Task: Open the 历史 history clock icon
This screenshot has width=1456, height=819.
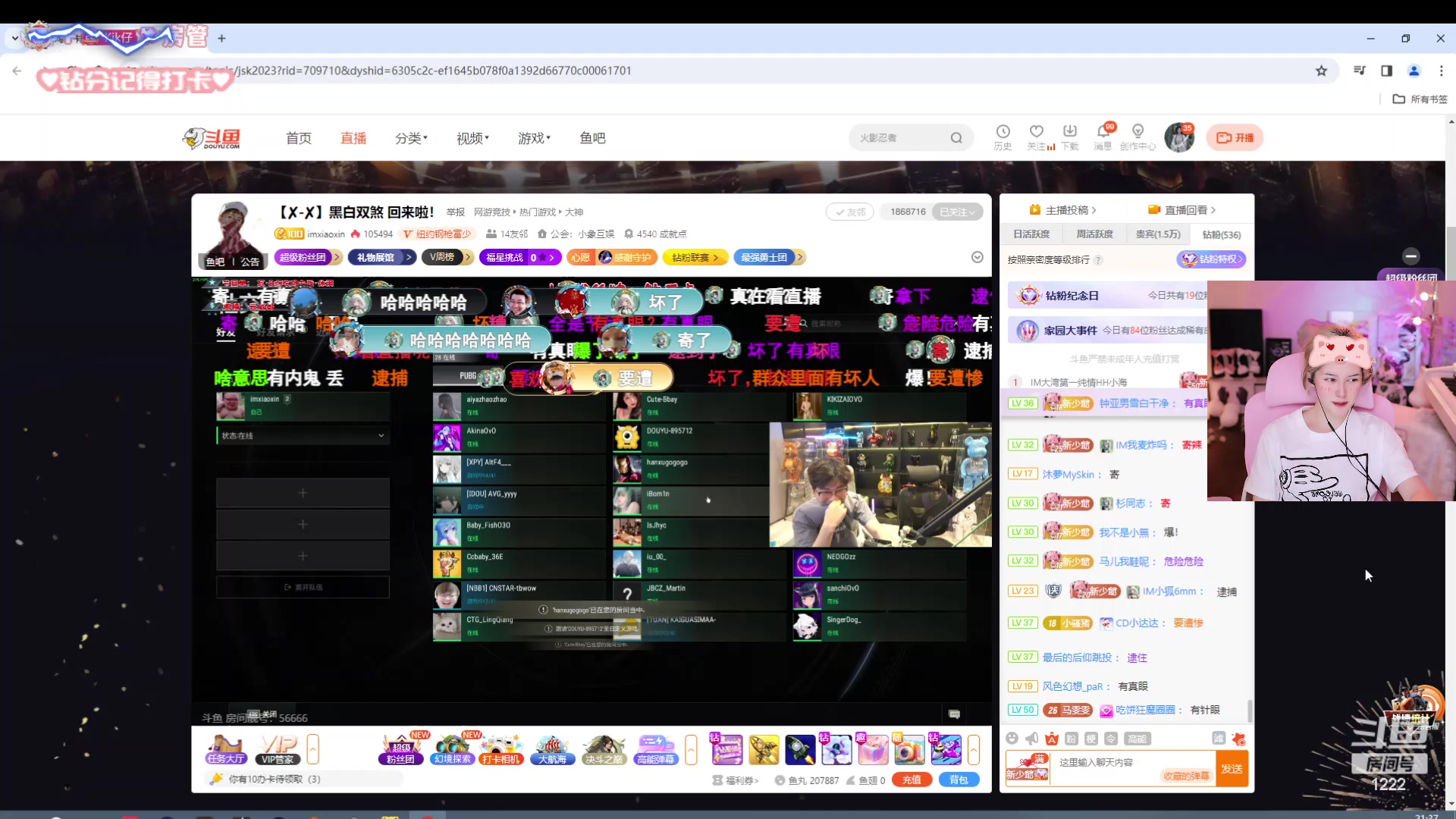Action: tap(1003, 136)
